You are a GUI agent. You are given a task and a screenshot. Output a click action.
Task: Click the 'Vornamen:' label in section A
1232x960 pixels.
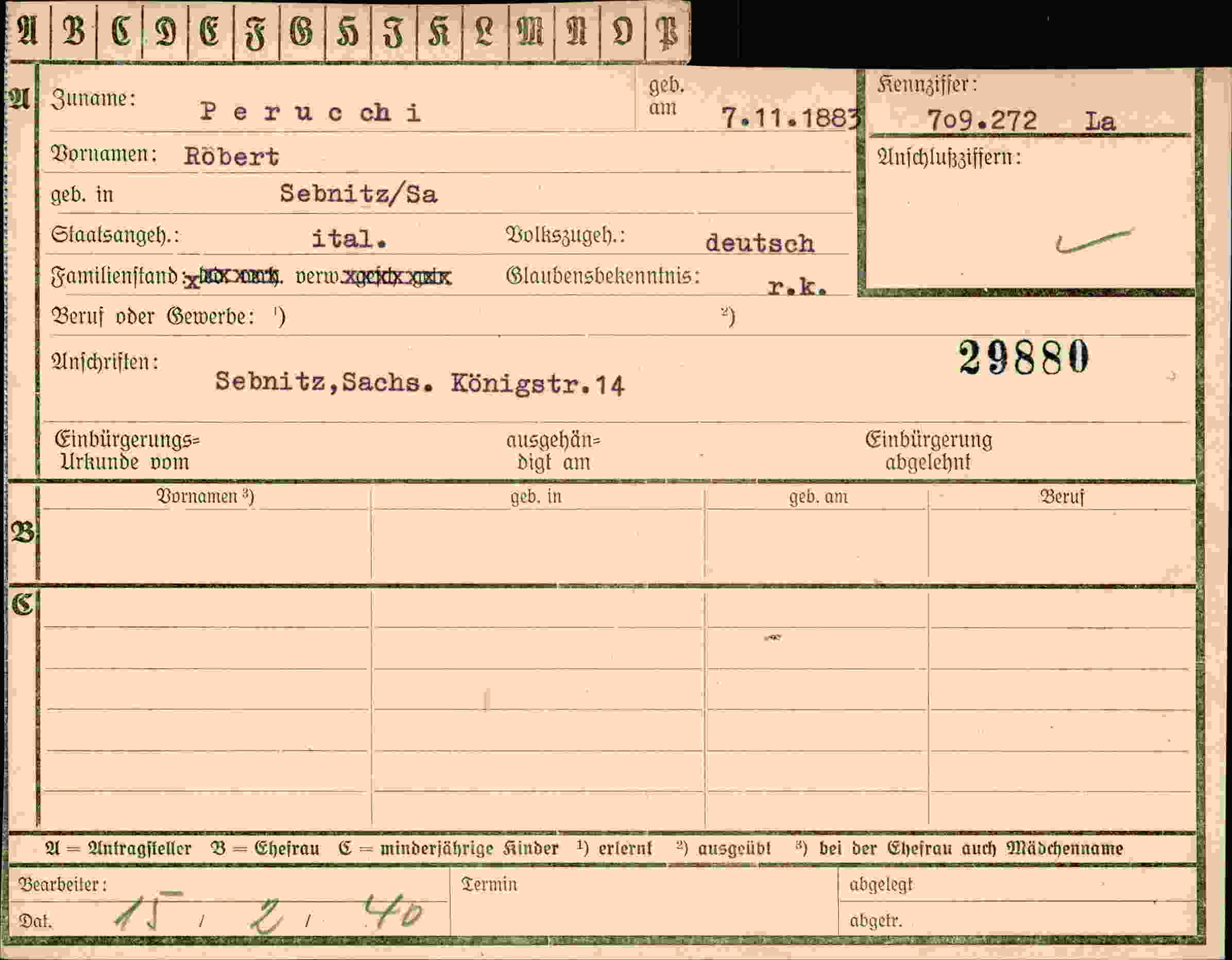[104, 153]
